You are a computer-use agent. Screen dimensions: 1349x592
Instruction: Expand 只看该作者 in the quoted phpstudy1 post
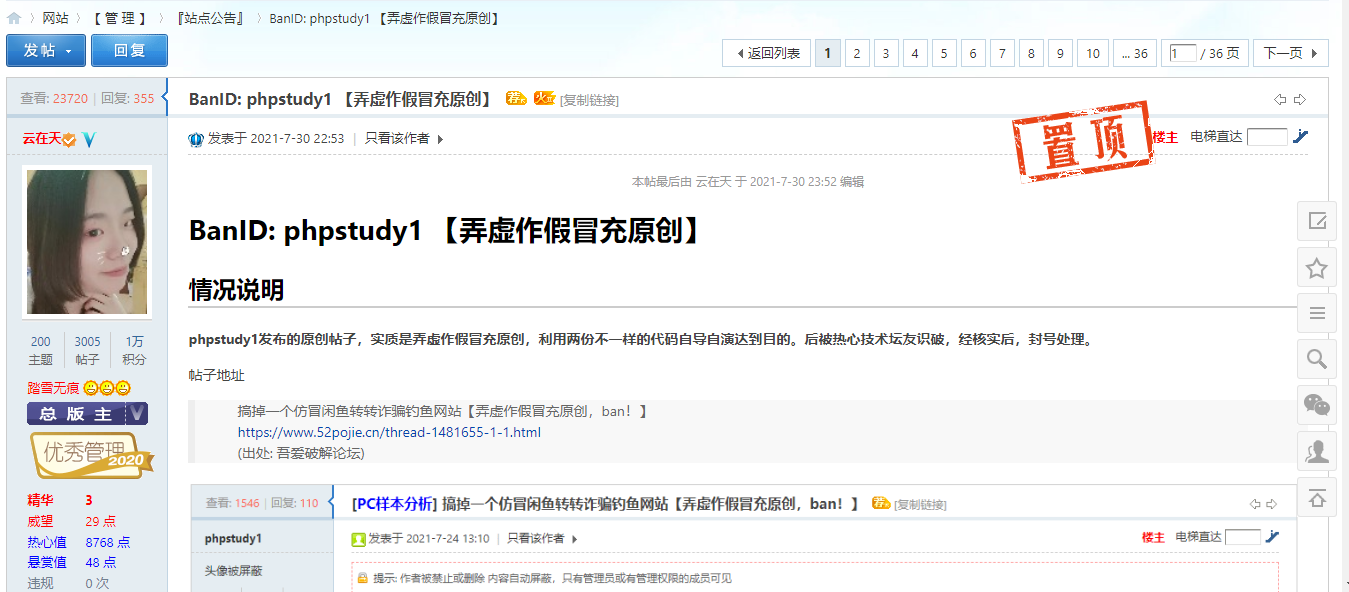(542, 538)
